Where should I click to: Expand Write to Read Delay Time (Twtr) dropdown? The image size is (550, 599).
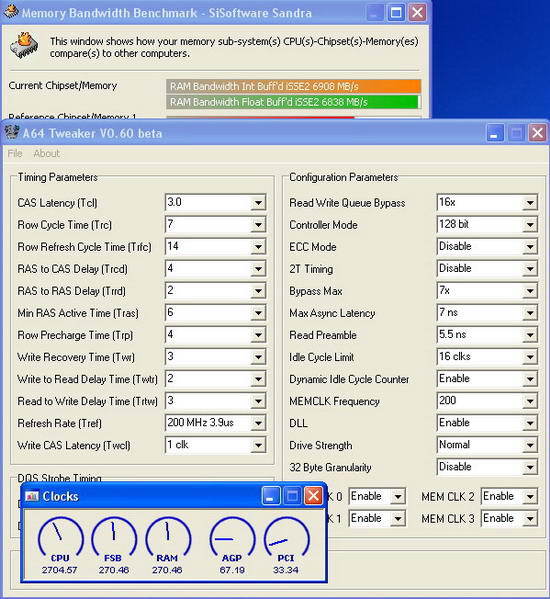click(258, 379)
